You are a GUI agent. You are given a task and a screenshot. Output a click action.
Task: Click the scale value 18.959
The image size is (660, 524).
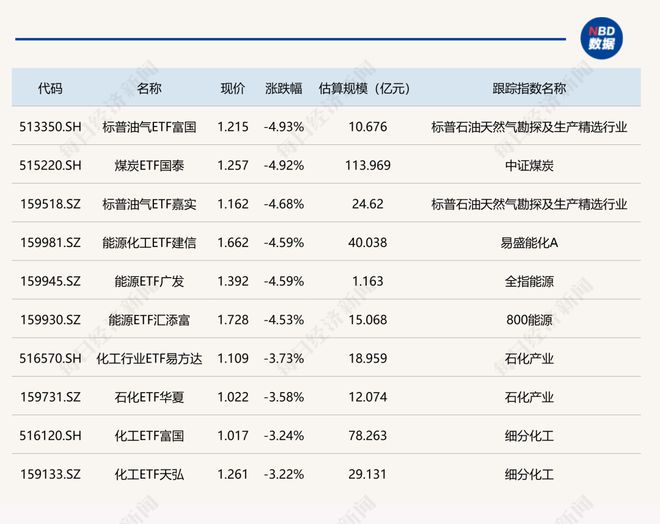point(367,359)
